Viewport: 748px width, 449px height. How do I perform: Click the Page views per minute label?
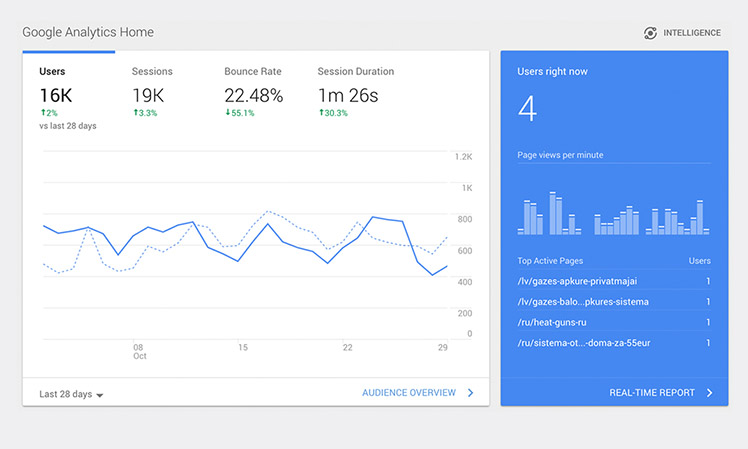(560, 155)
